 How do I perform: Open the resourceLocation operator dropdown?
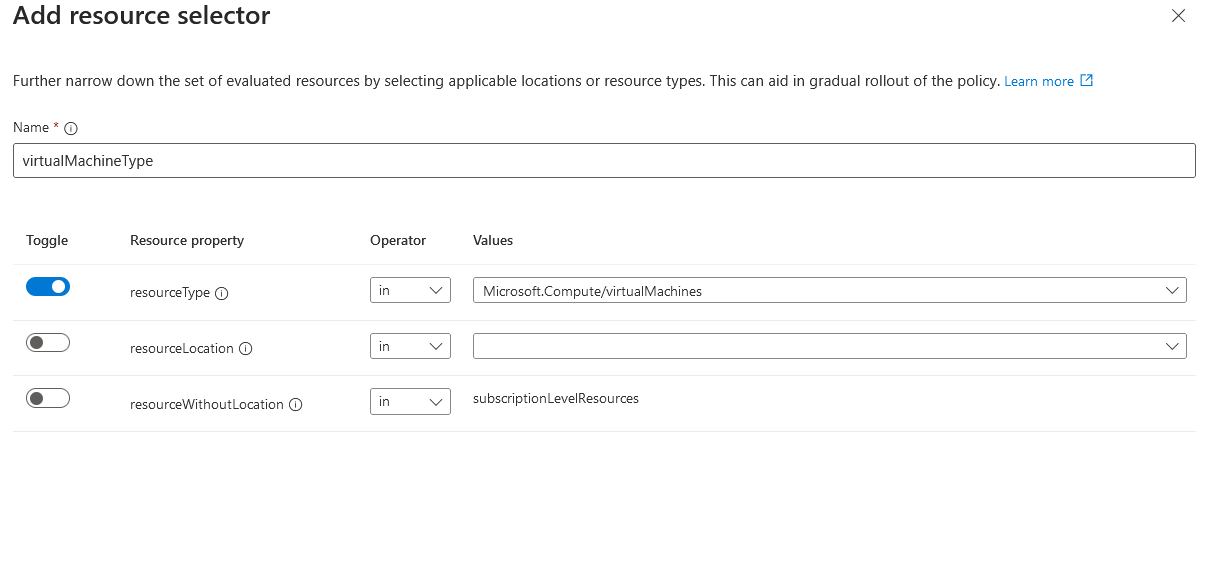tap(410, 346)
